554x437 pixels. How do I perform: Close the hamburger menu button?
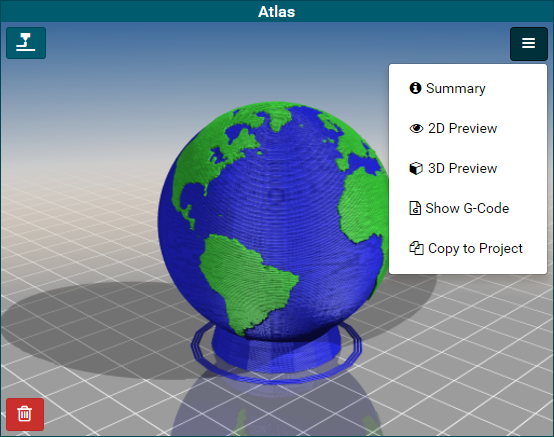click(x=528, y=43)
